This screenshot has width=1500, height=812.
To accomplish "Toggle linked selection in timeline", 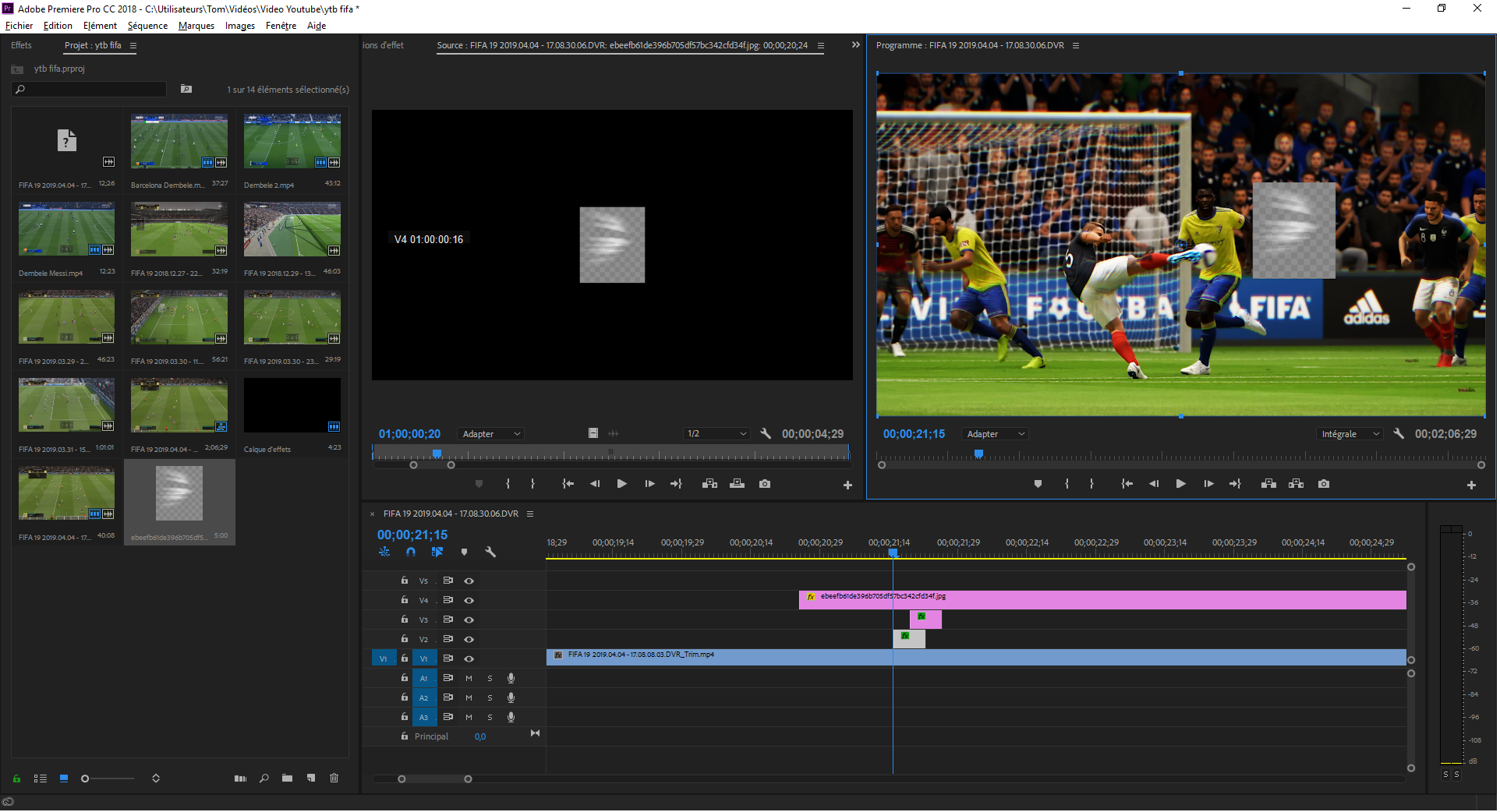I will click(437, 552).
